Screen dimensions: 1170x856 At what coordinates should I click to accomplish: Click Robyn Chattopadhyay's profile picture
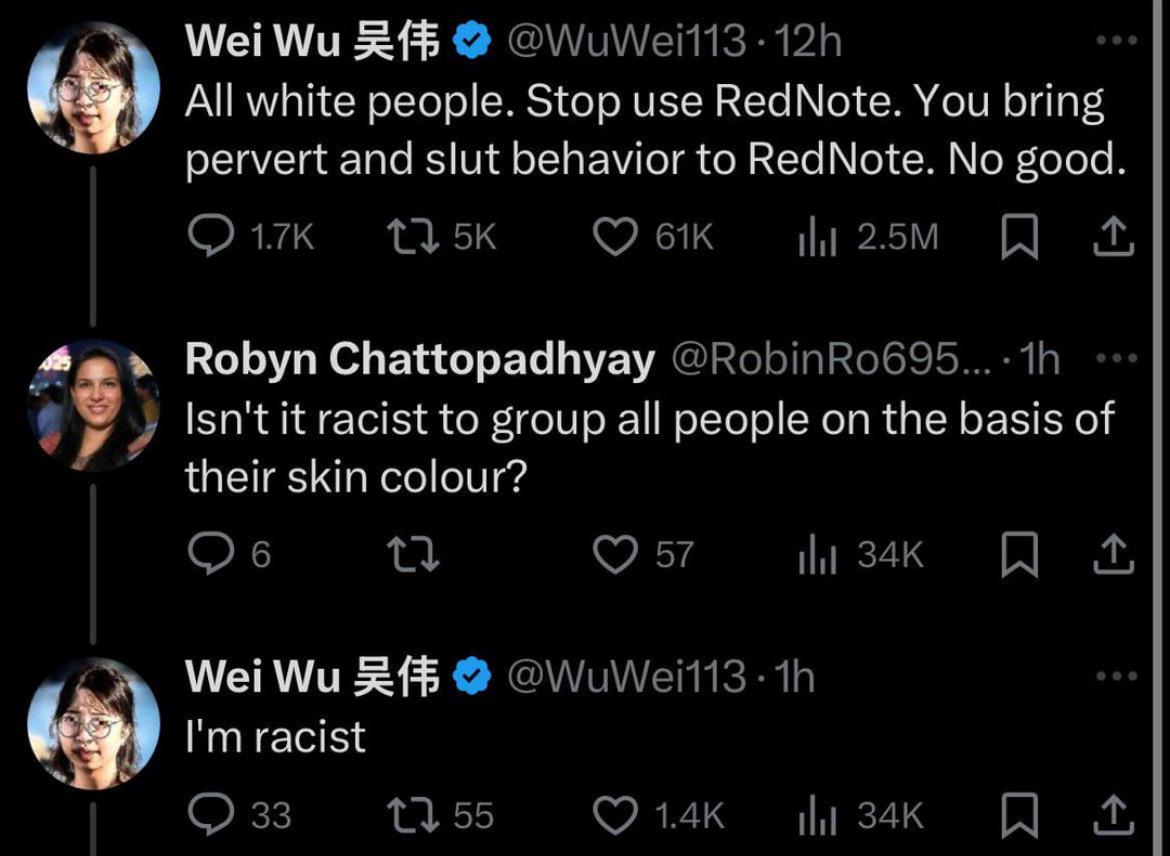point(94,403)
